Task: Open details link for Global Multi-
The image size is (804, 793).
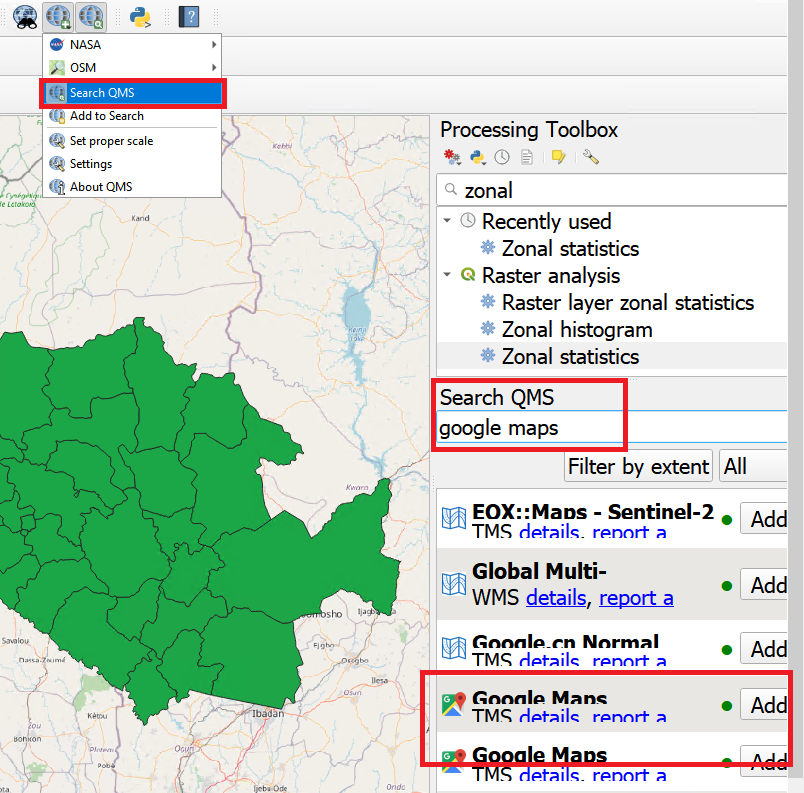Action: coord(556,598)
